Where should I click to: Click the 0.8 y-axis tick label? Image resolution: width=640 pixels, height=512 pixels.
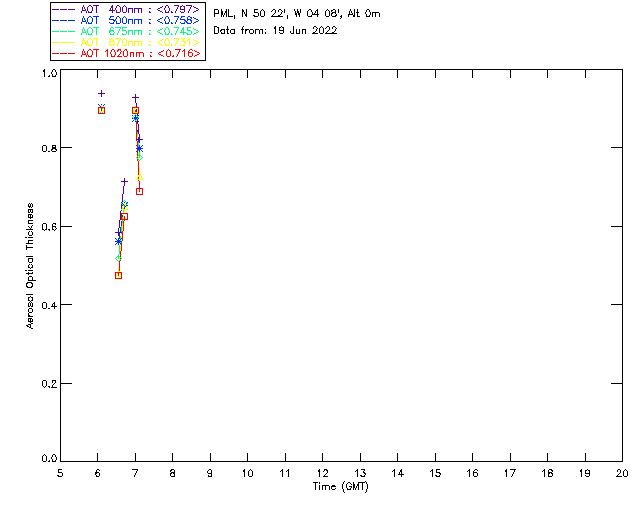(49, 148)
